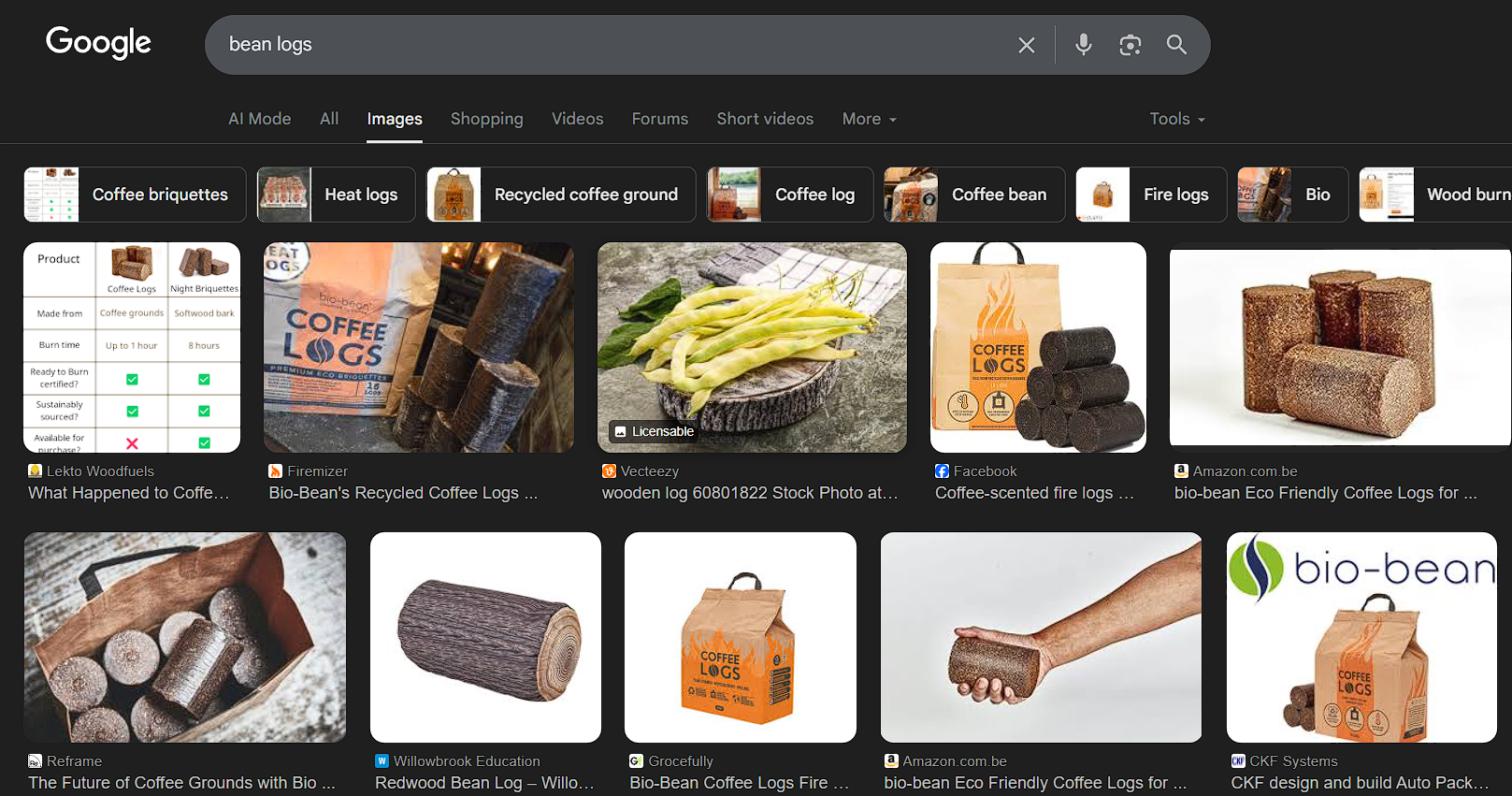Image resolution: width=1512 pixels, height=796 pixels.
Task: Open 'Coffee-scented fire logs' link
Action: pyautogui.click(x=1034, y=493)
